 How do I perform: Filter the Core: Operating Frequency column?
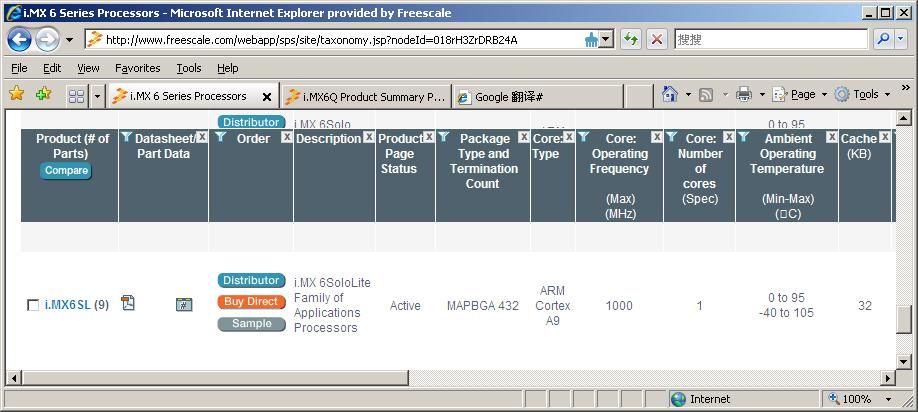click(584, 137)
